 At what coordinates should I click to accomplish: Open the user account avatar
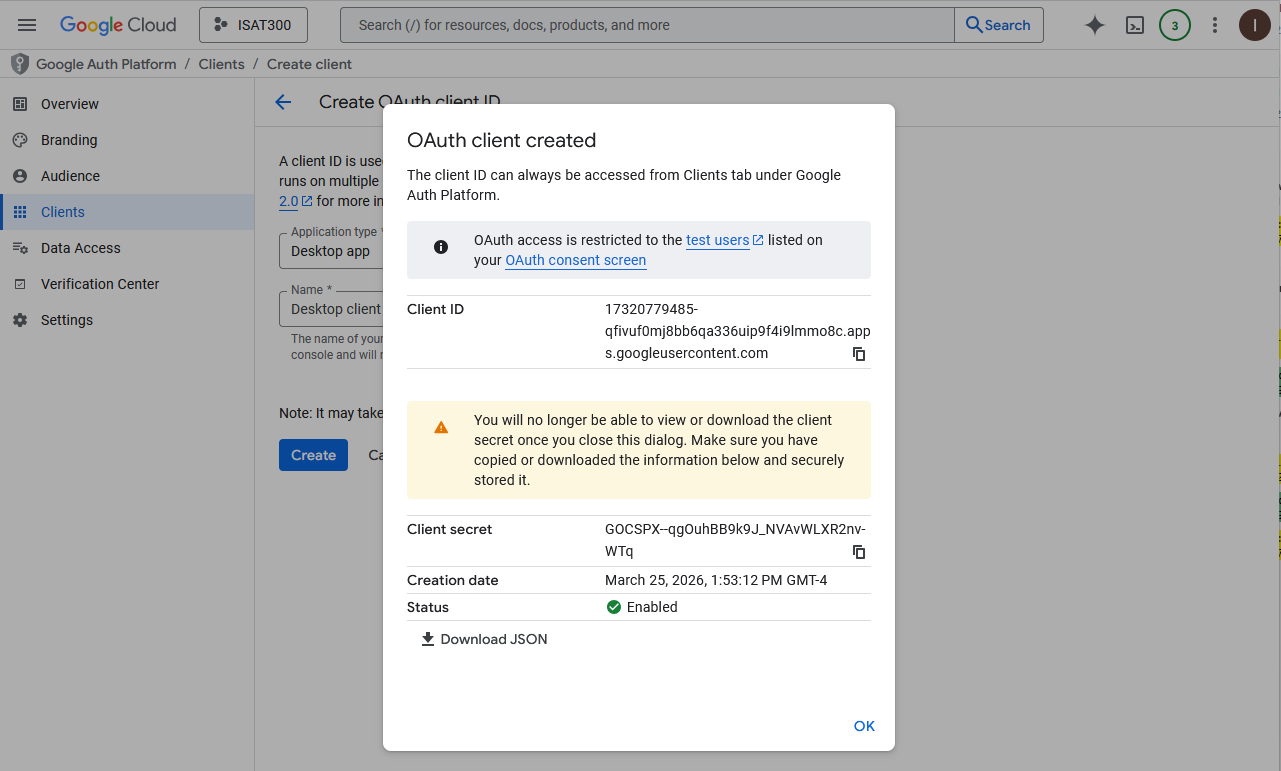click(1254, 25)
